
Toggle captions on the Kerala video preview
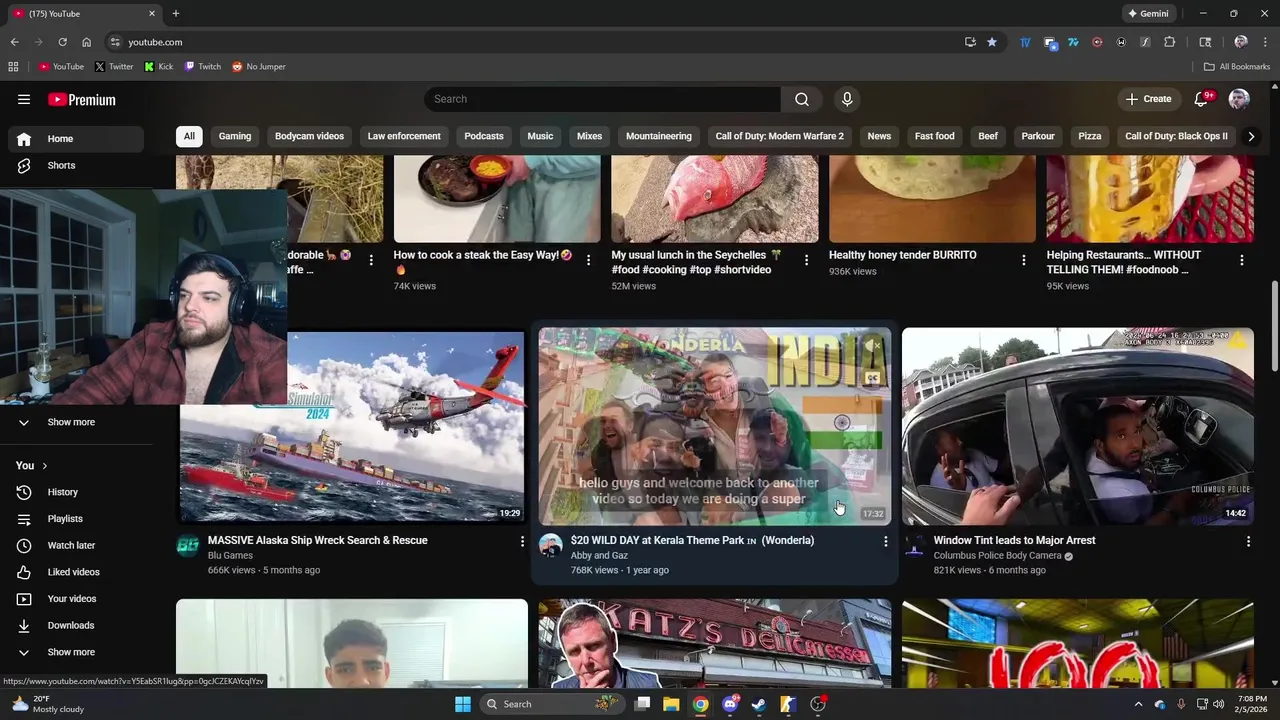pyautogui.click(x=873, y=378)
